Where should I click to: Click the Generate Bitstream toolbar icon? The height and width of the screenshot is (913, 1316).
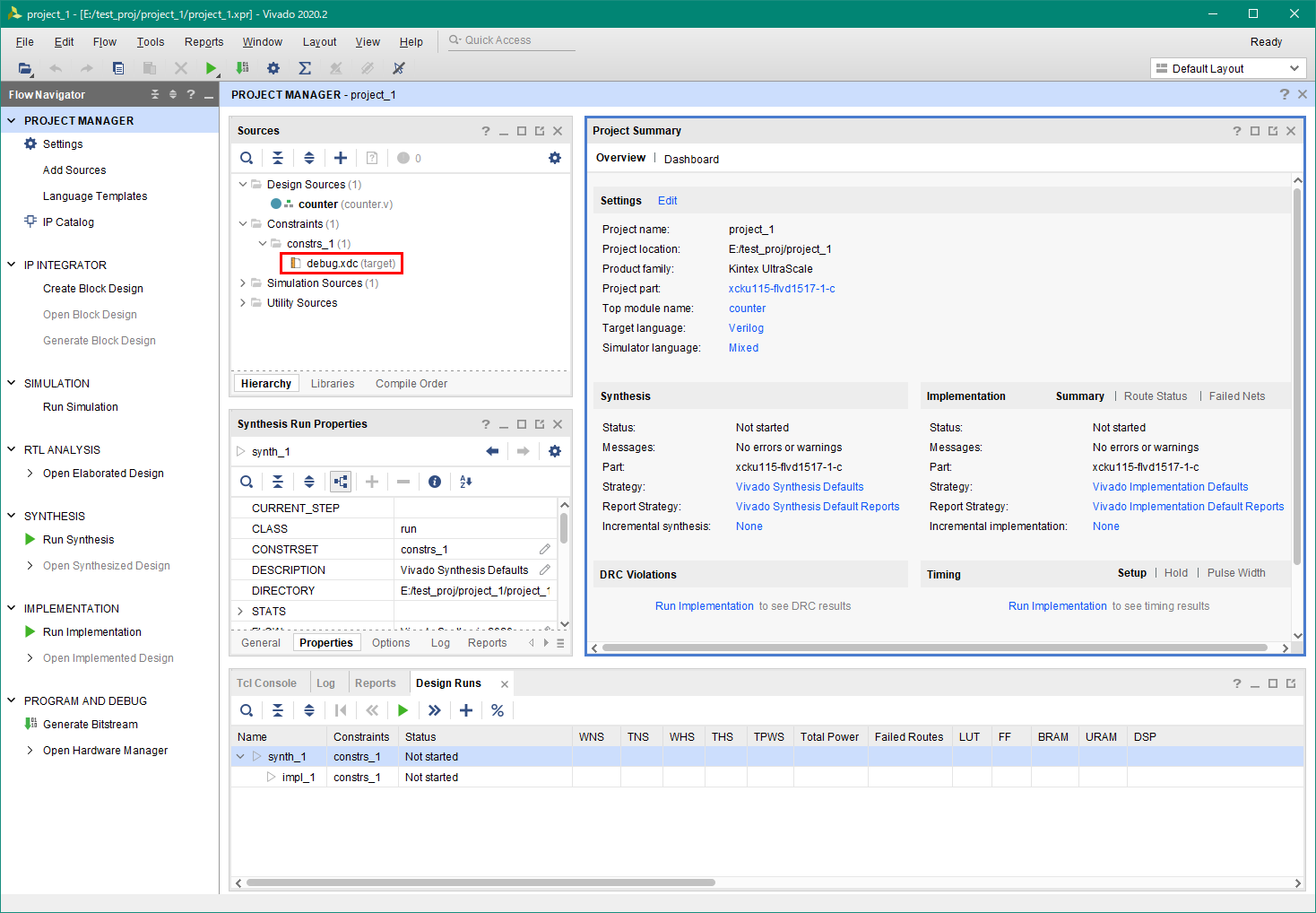click(x=242, y=68)
